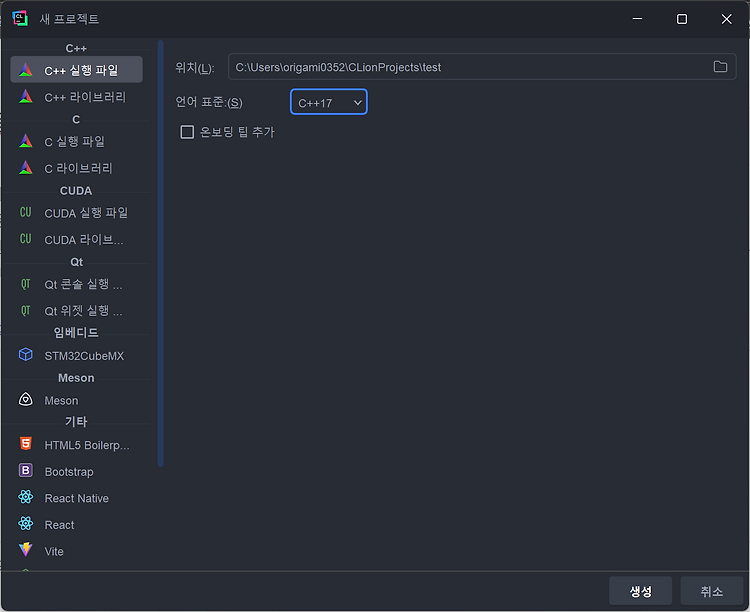750x612 pixels.
Task: Click the Qt 위젯 실행 QT icon
Action: click(x=26, y=311)
